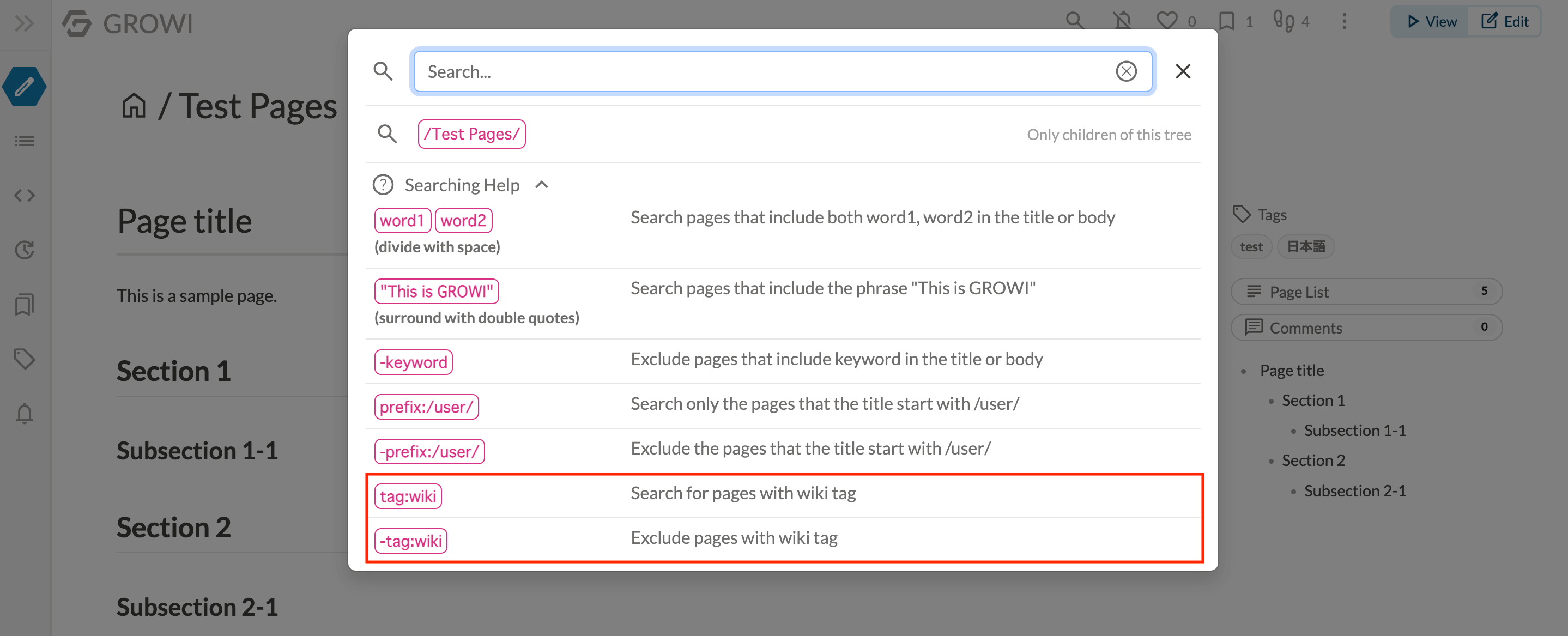Screen dimensions: 1568x636
Task: Open the page tree list icon in sidebar
Action: 25,141
